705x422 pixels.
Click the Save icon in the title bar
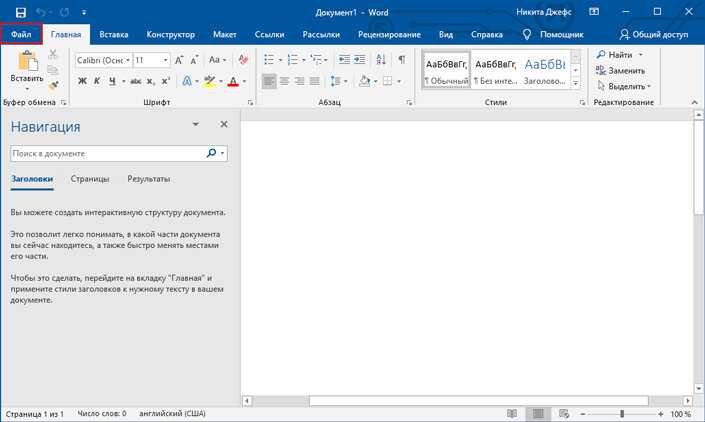coord(21,12)
